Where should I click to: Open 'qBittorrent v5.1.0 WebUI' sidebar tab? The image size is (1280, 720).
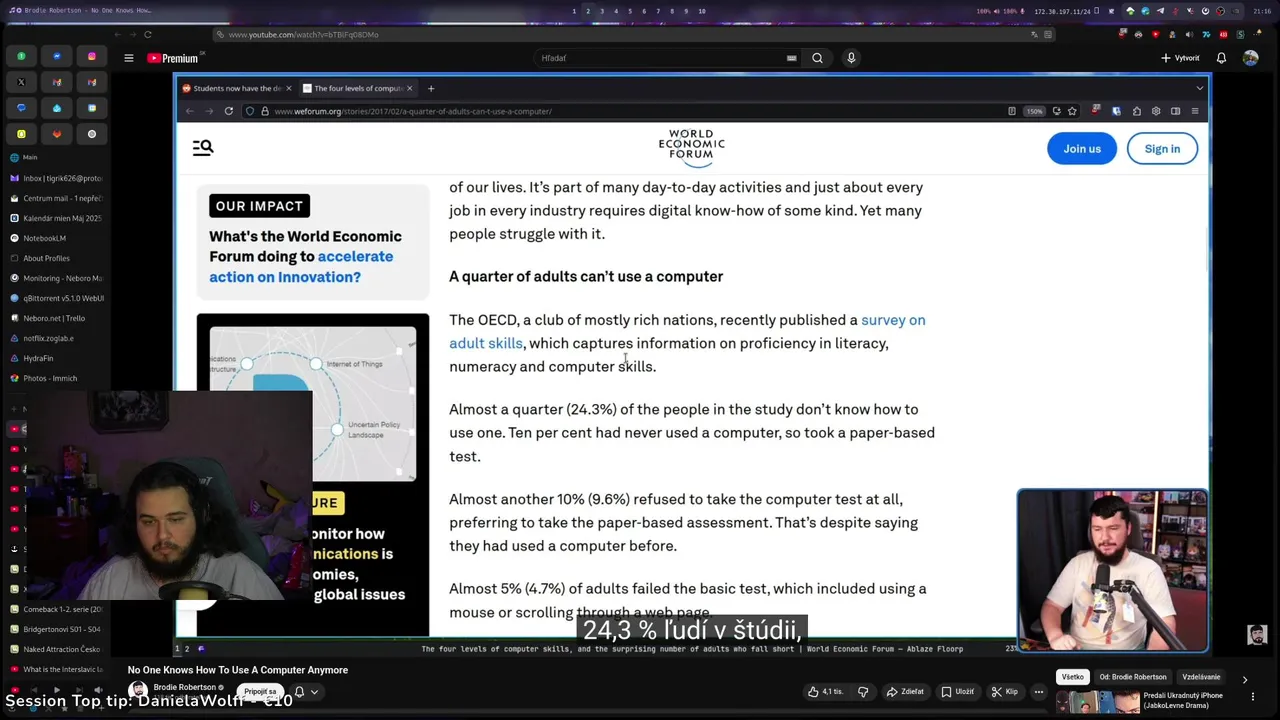tap(57, 298)
